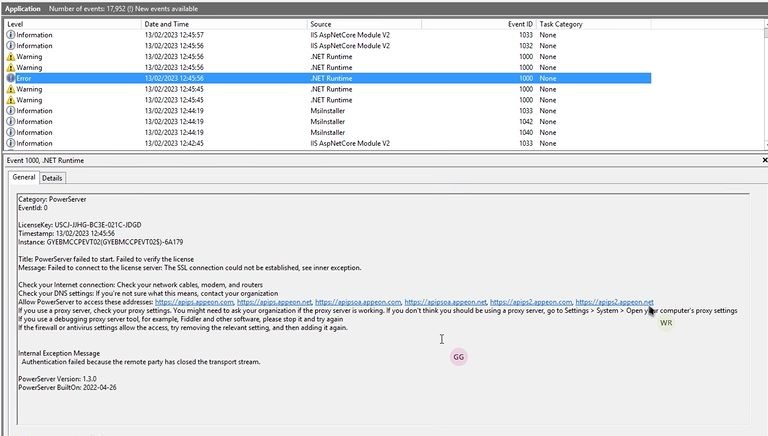Click the Warning icon directly above the Error row
Viewport: 768px width, 436px height.
(x=11, y=67)
